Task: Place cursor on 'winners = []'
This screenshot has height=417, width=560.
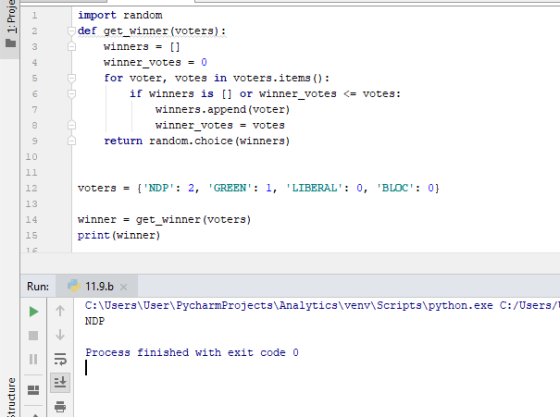Action: click(x=142, y=47)
